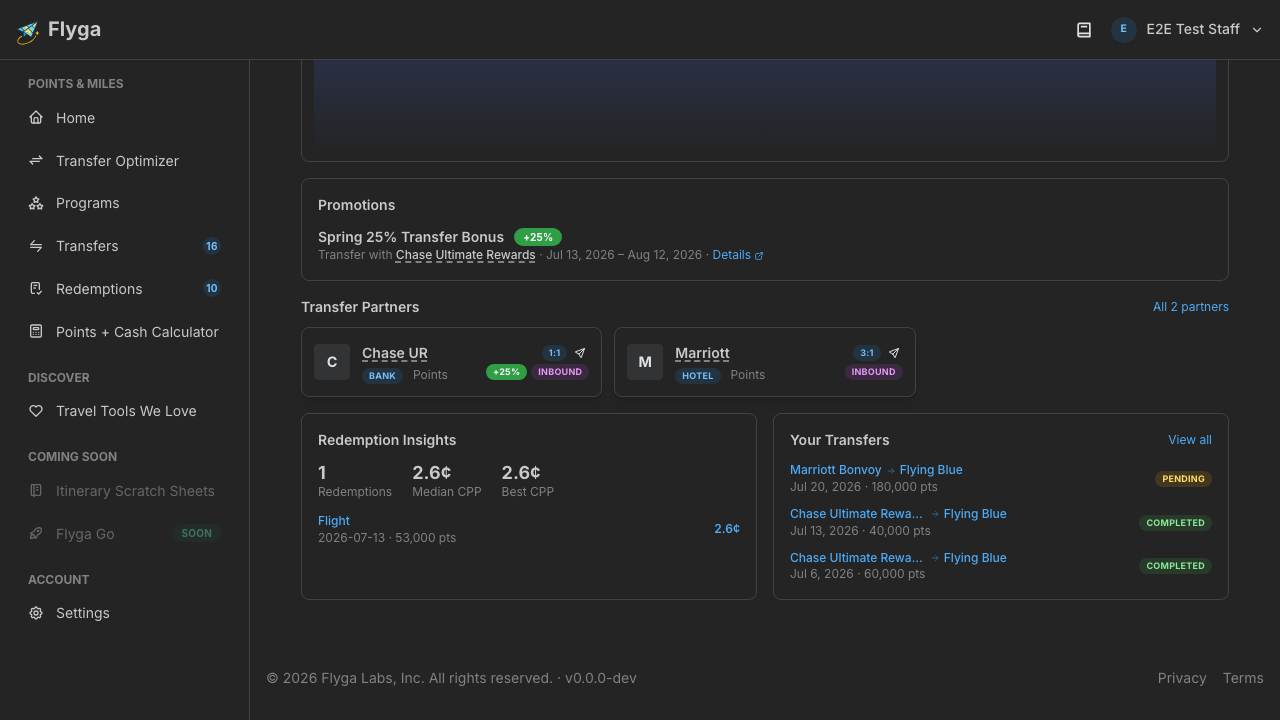Click the Redemptions receipt icon

36,289
